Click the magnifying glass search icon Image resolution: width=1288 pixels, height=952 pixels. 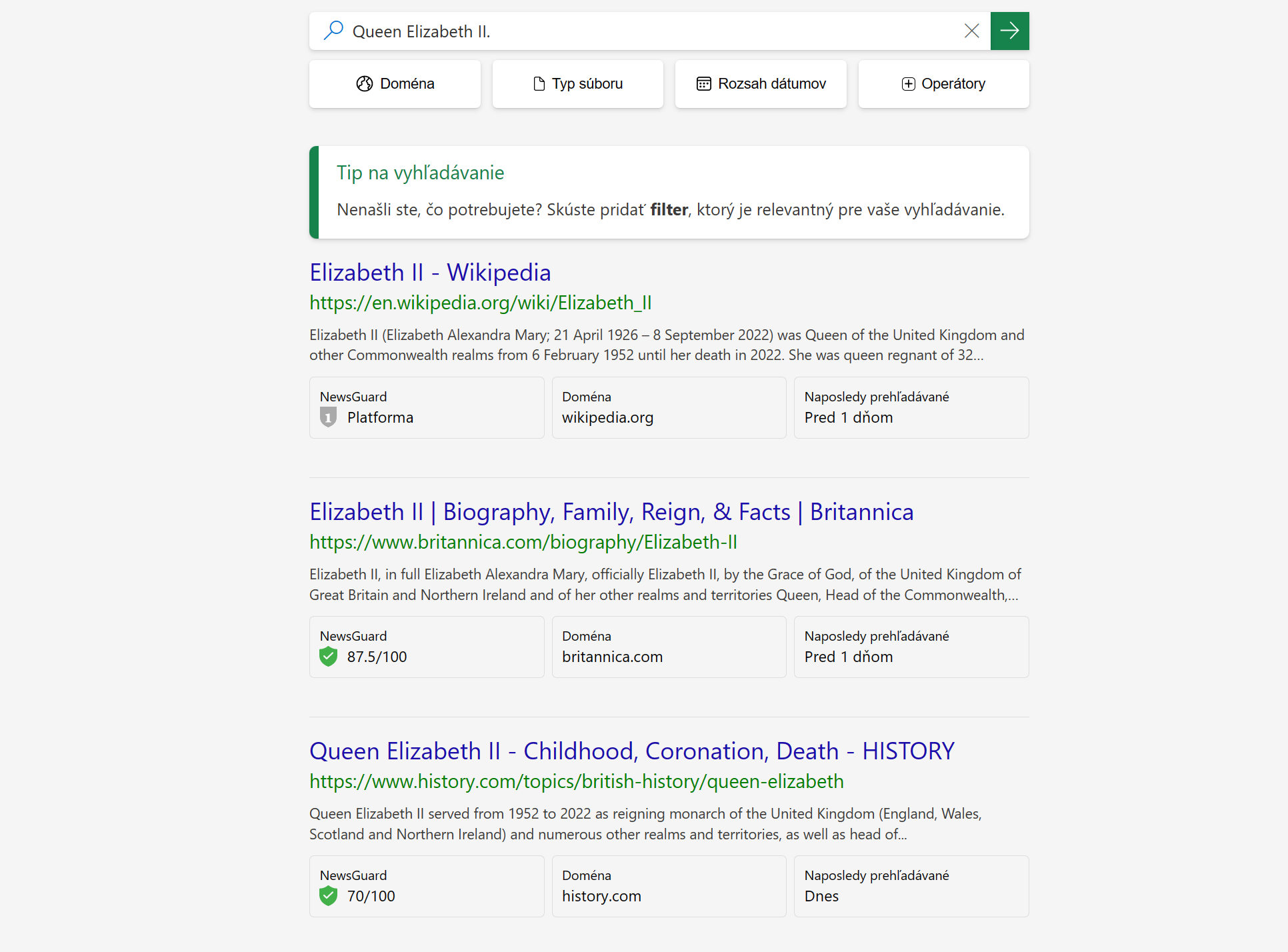tap(333, 31)
